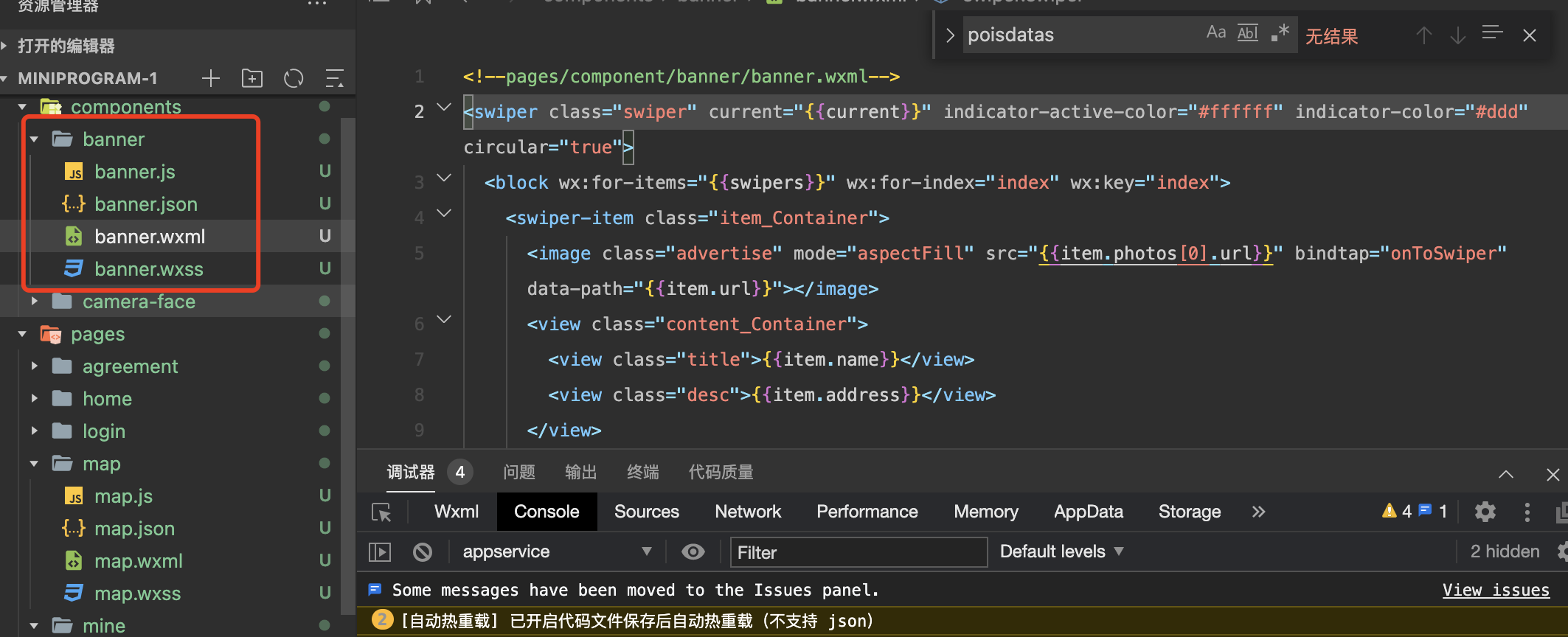Collapse the mine folder
The width and height of the screenshot is (1568, 637).
(35, 626)
